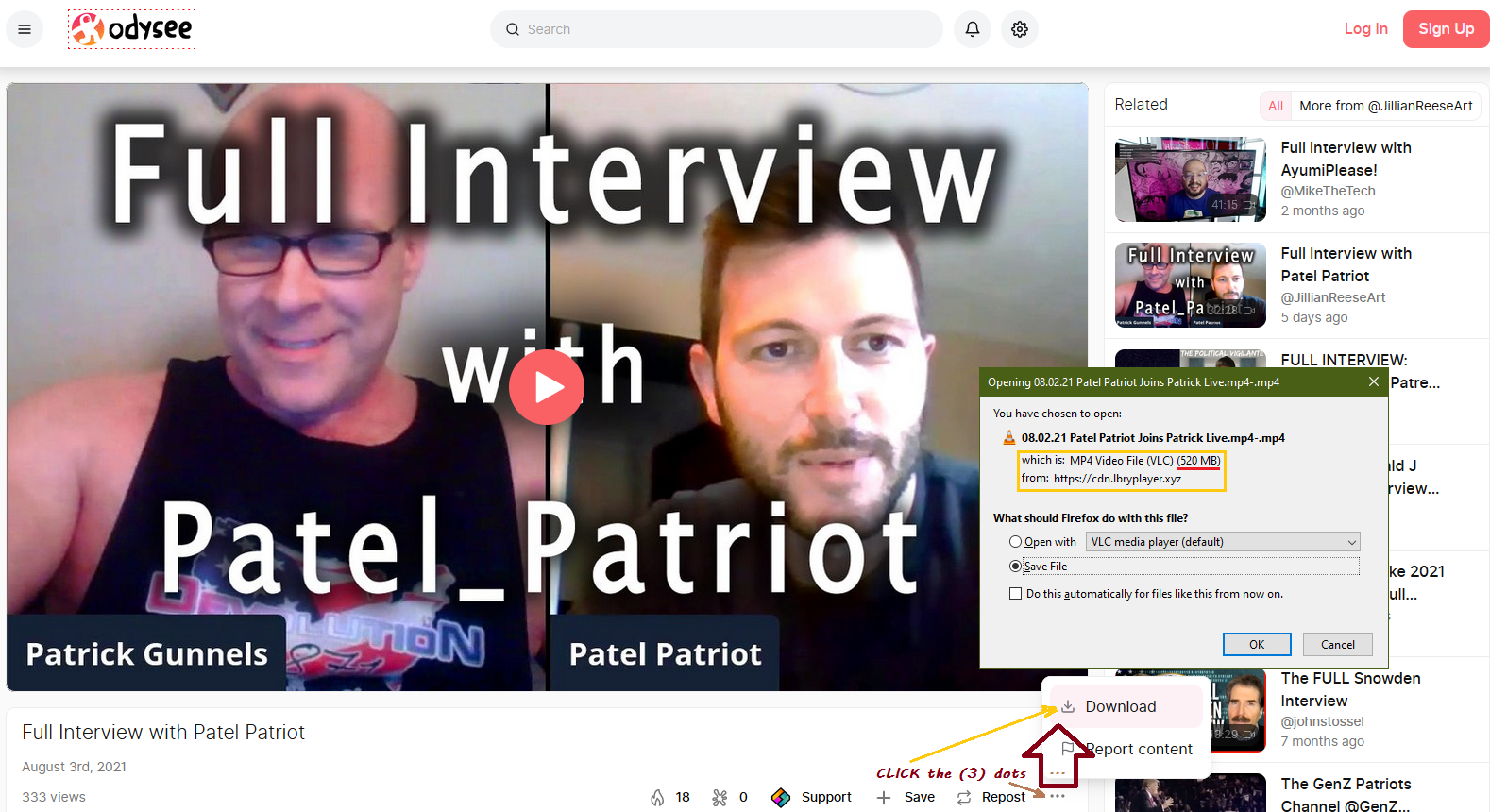
Task: Click the Sign Up button
Action: click(1446, 29)
